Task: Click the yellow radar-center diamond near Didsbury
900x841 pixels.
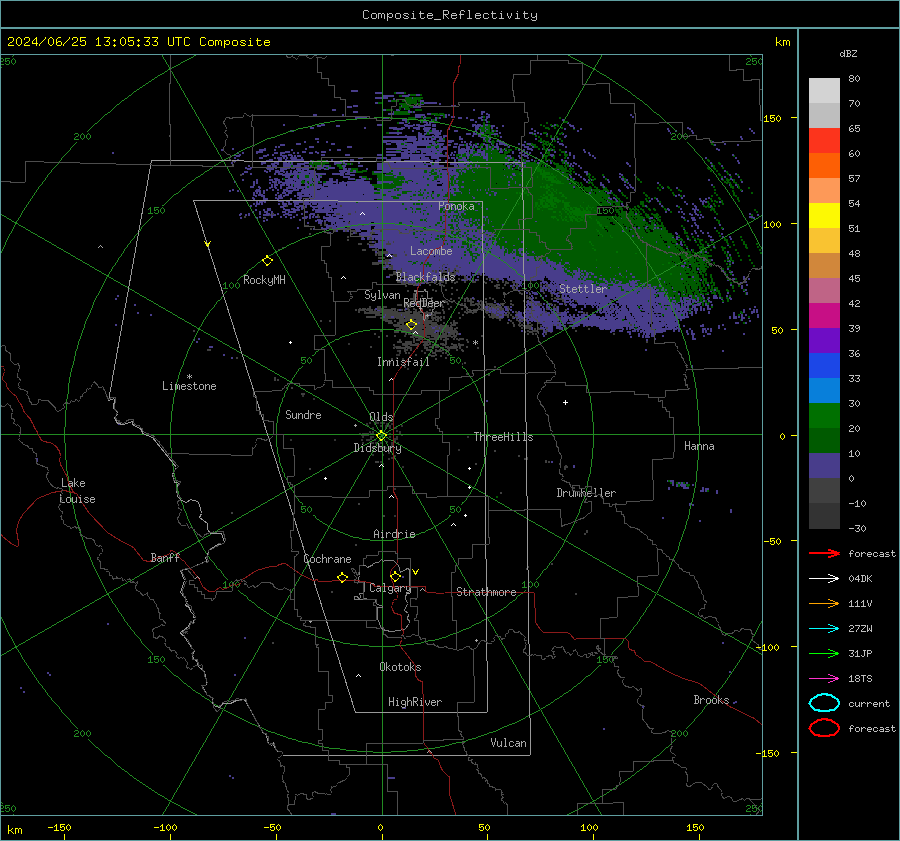Action: pos(381,436)
